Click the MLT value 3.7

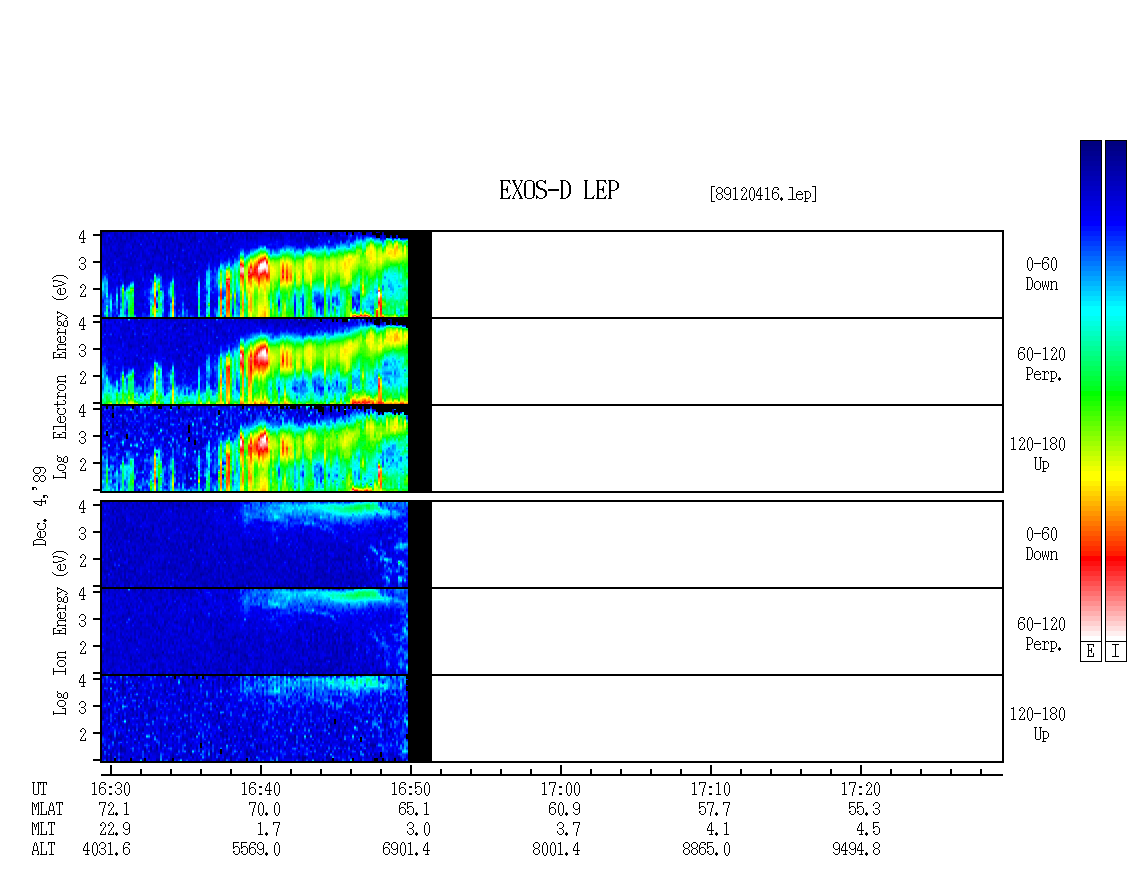[568, 830]
